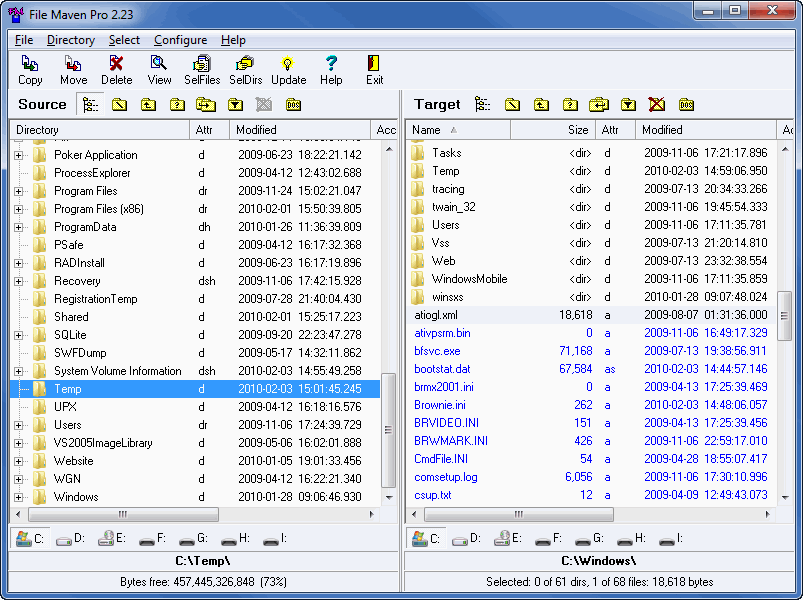Open the SelFiles selection tool
The image size is (803, 600).
pyautogui.click(x=201, y=69)
